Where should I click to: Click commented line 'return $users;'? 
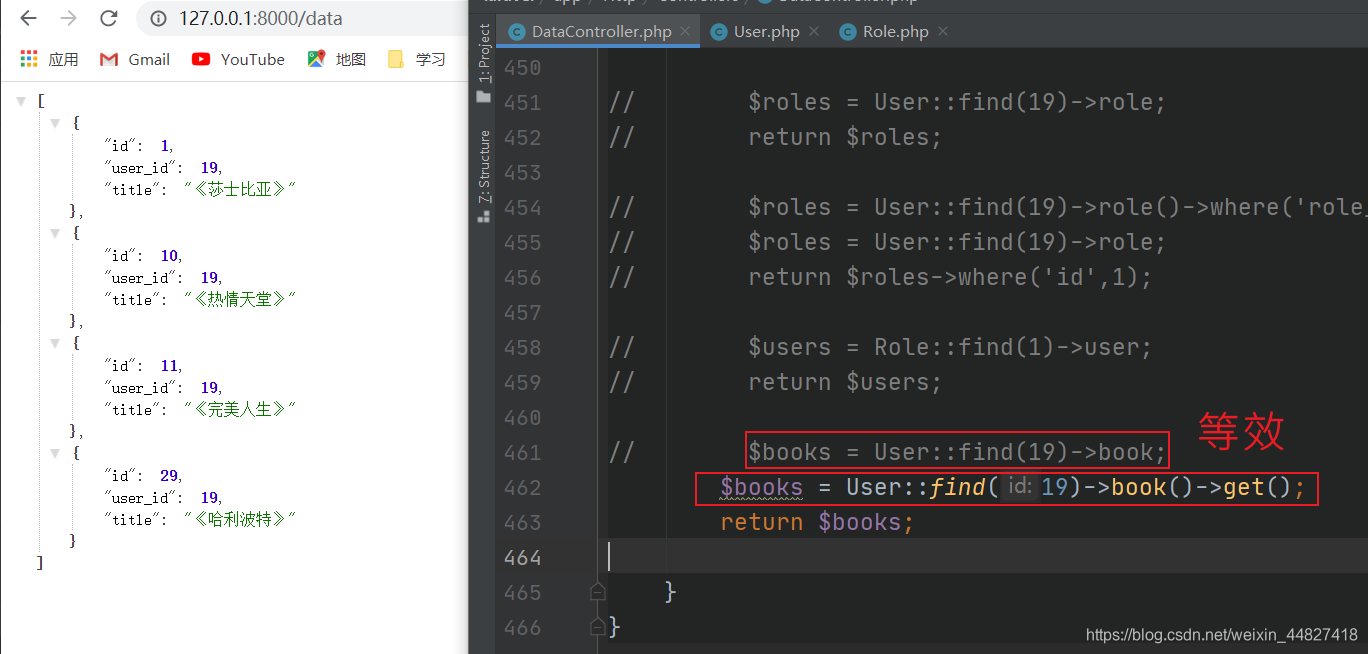point(845,382)
